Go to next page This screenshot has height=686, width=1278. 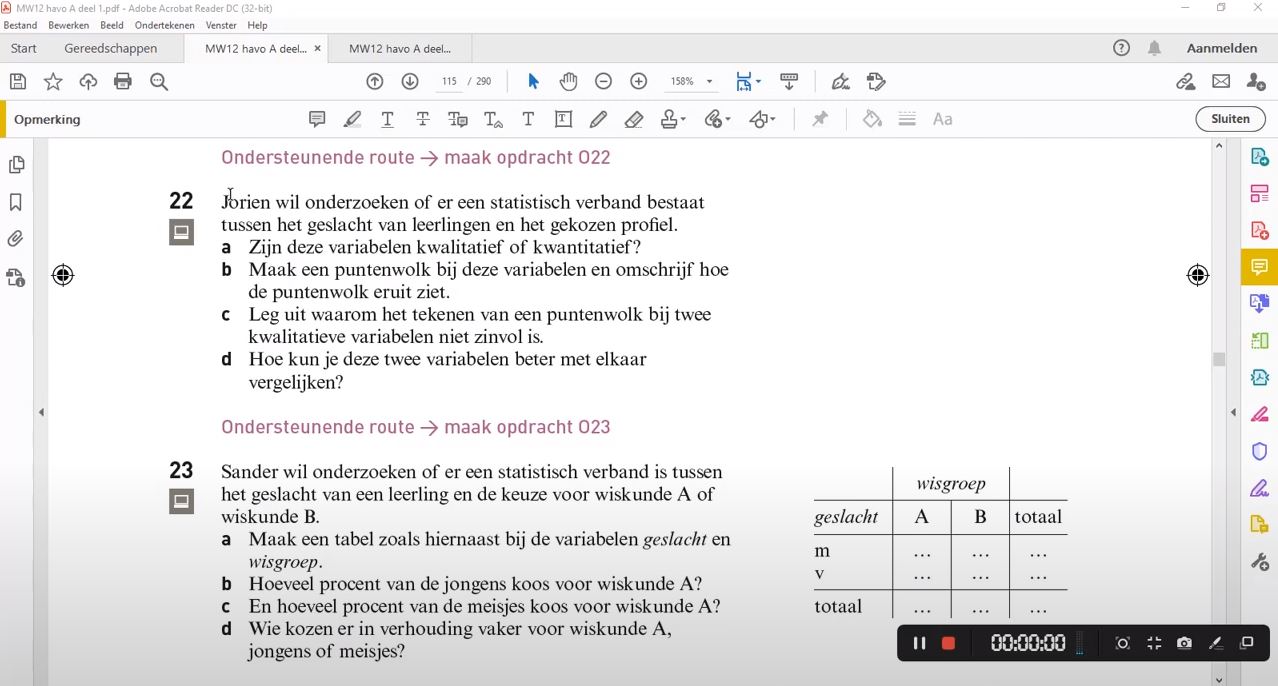[x=410, y=82]
